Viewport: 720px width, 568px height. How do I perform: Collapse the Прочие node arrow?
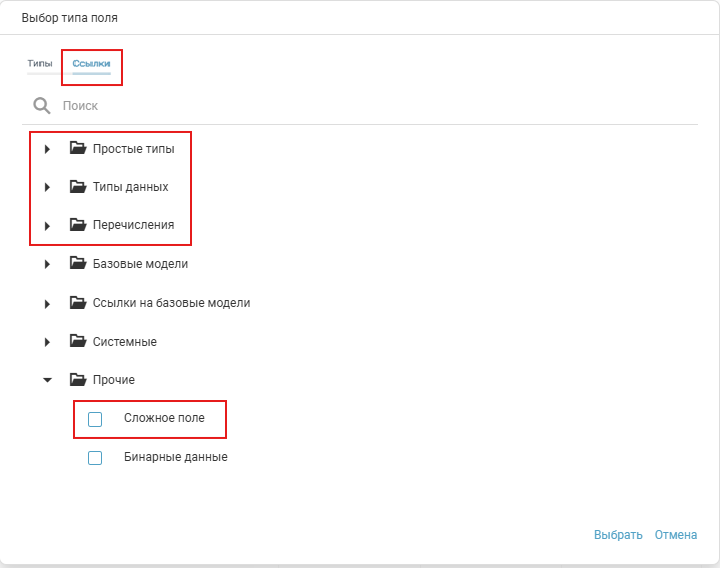pos(47,380)
